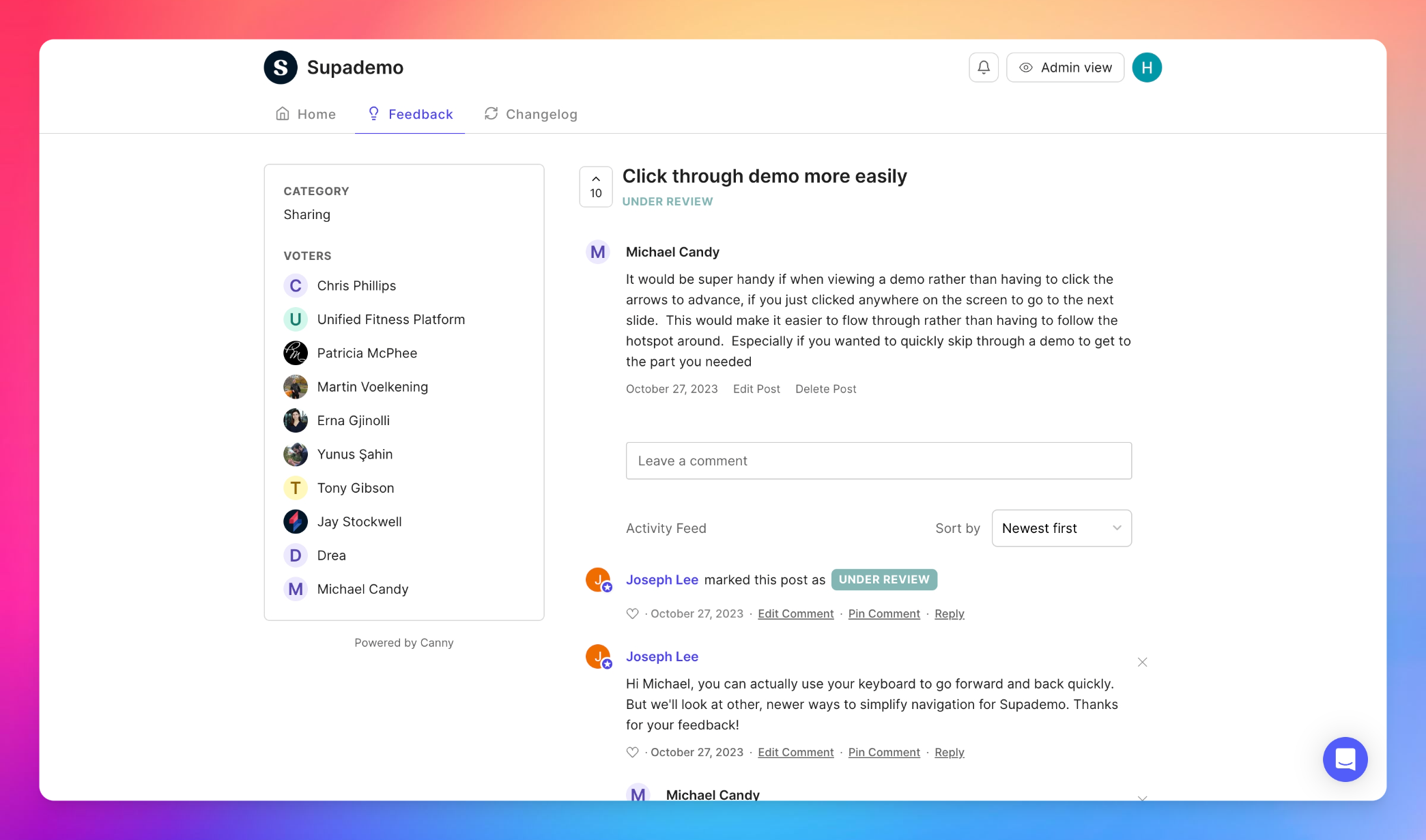
Task: Click Jay Stockwell's avatar icon
Action: (296, 521)
